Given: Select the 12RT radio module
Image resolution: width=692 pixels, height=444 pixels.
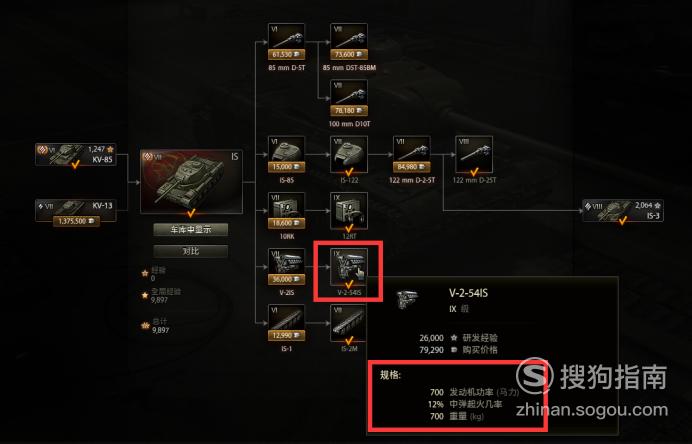Looking at the screenshot, I should [x=349, y=211].
